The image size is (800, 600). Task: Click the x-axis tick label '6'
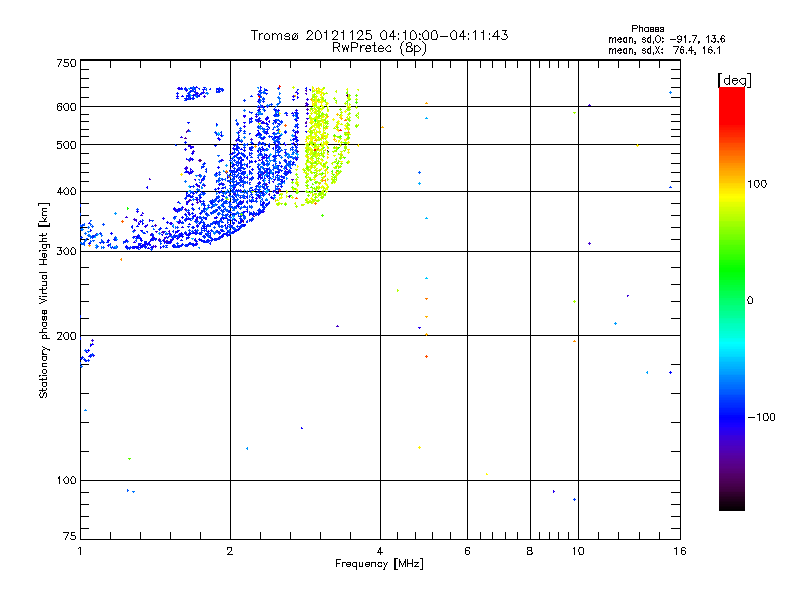pyautogui.click(x=467, y=551)
